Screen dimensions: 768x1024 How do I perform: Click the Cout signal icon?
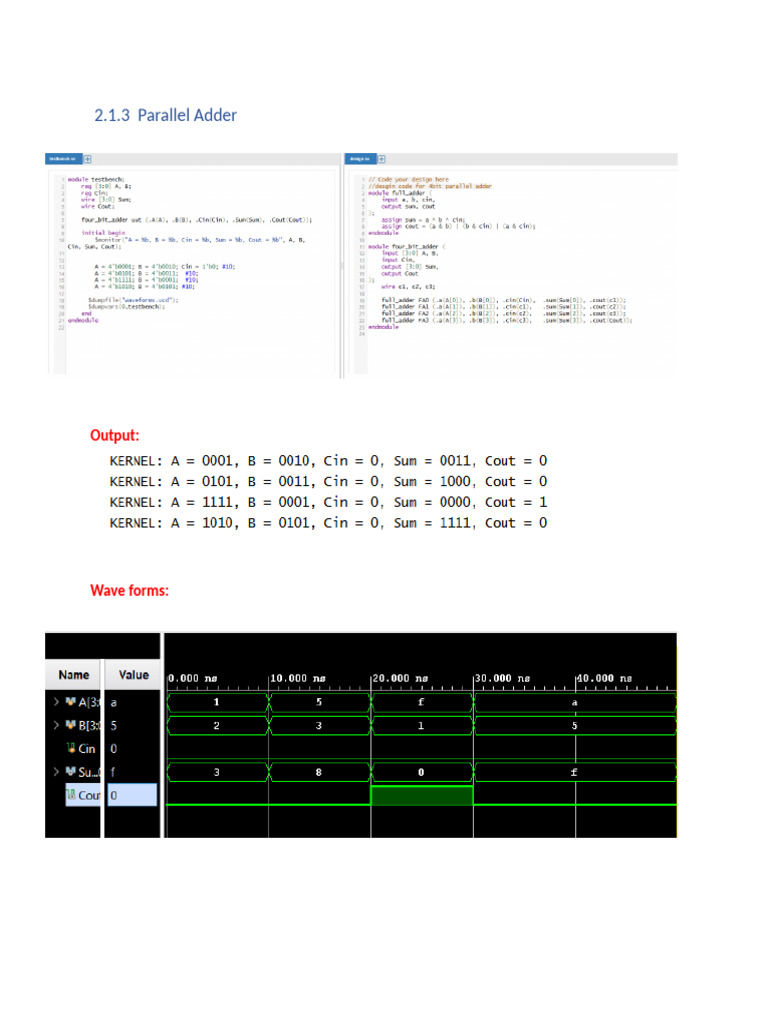click(70, 795)
